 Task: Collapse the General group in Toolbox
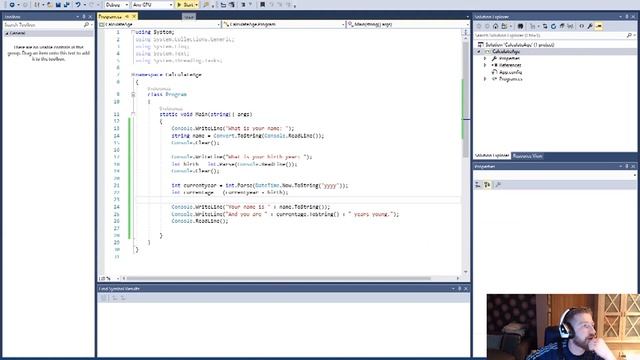point(7,33)
